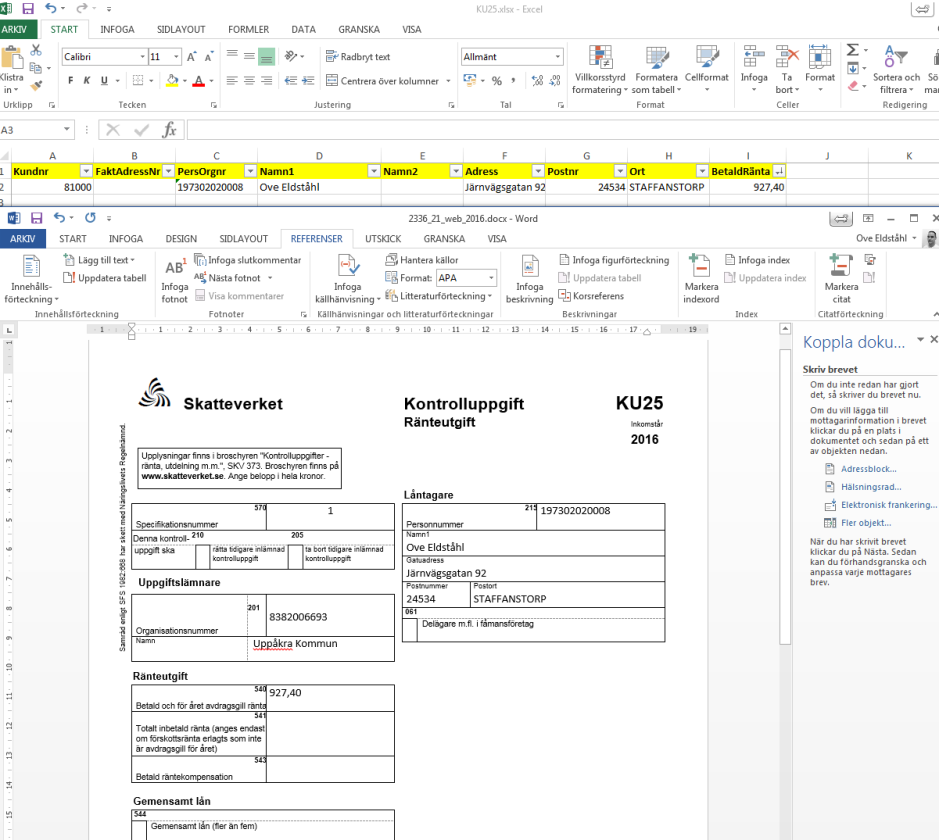
Task: Click Format Painter brush in Excel
Action: 37,86
